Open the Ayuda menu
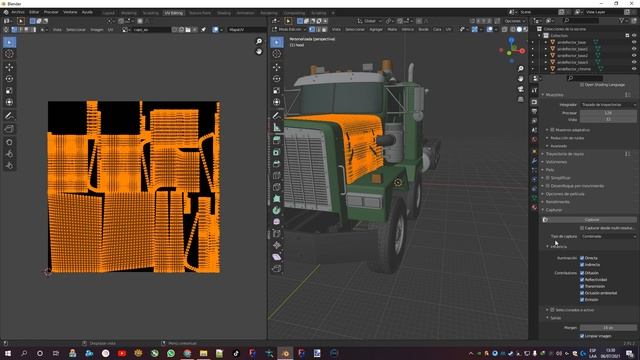The height and width of the screenshot is (360, 640). coord(87,12)
